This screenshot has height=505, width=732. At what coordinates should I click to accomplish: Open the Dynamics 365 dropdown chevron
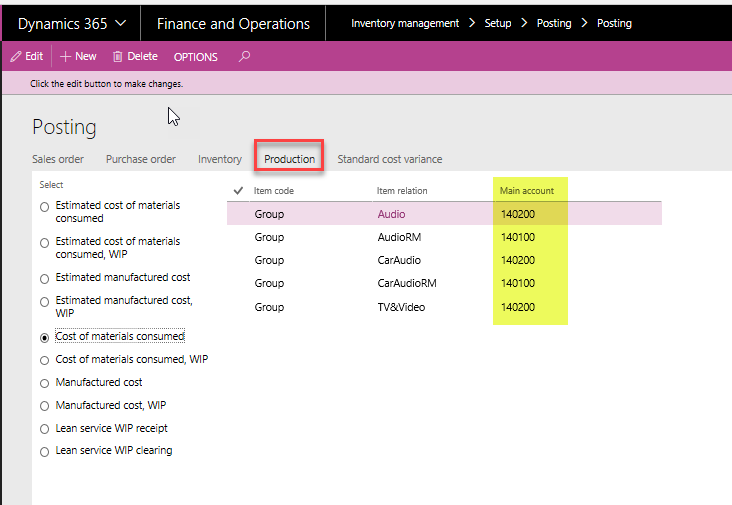click(121, 23)
